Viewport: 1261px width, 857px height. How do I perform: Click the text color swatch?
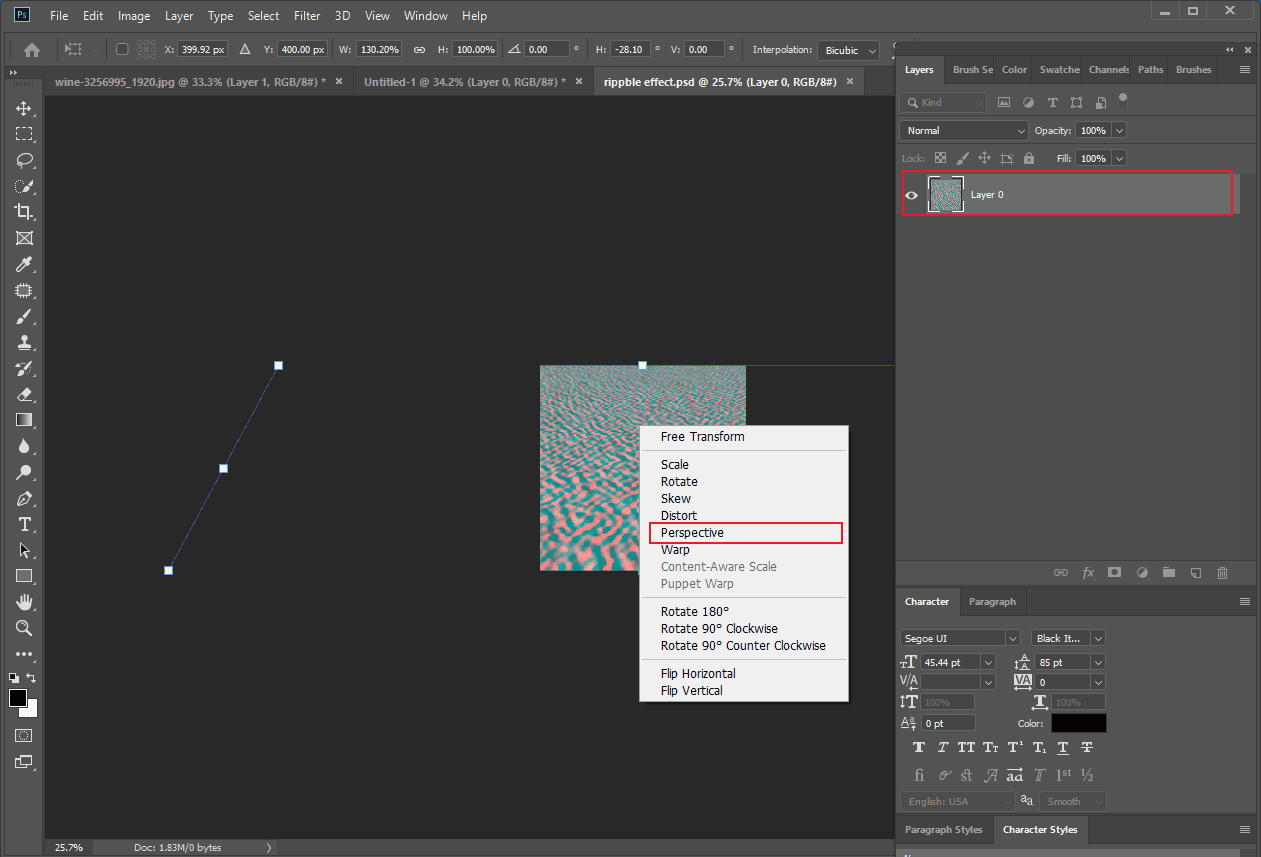click(x=1078, y=722)
